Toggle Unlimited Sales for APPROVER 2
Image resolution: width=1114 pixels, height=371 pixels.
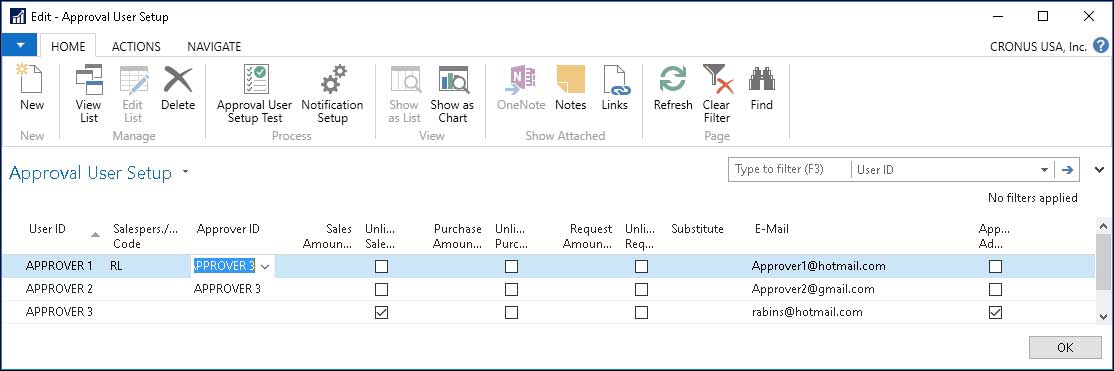(x=382, y=289)
